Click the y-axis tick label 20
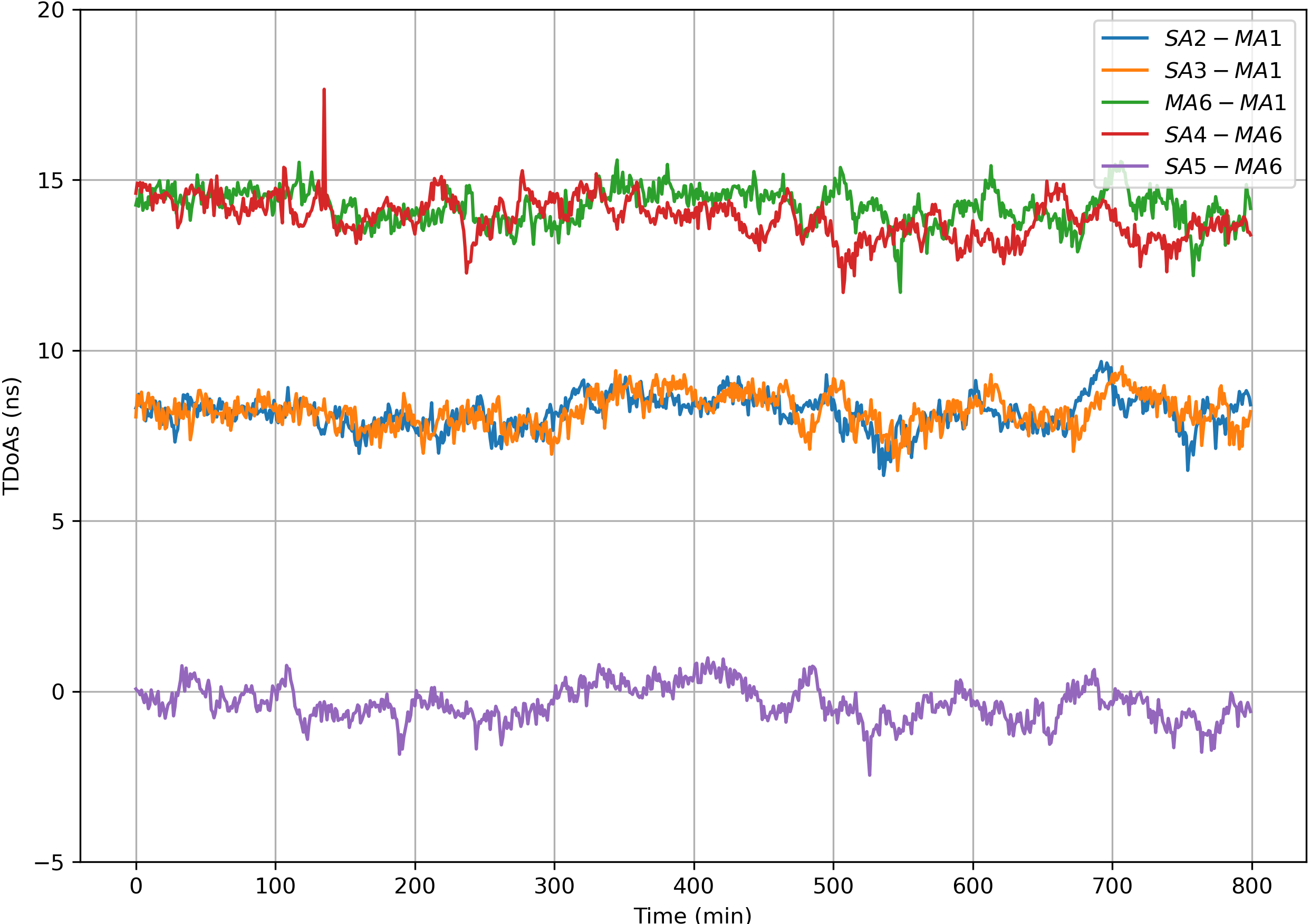 coord(50,10)
